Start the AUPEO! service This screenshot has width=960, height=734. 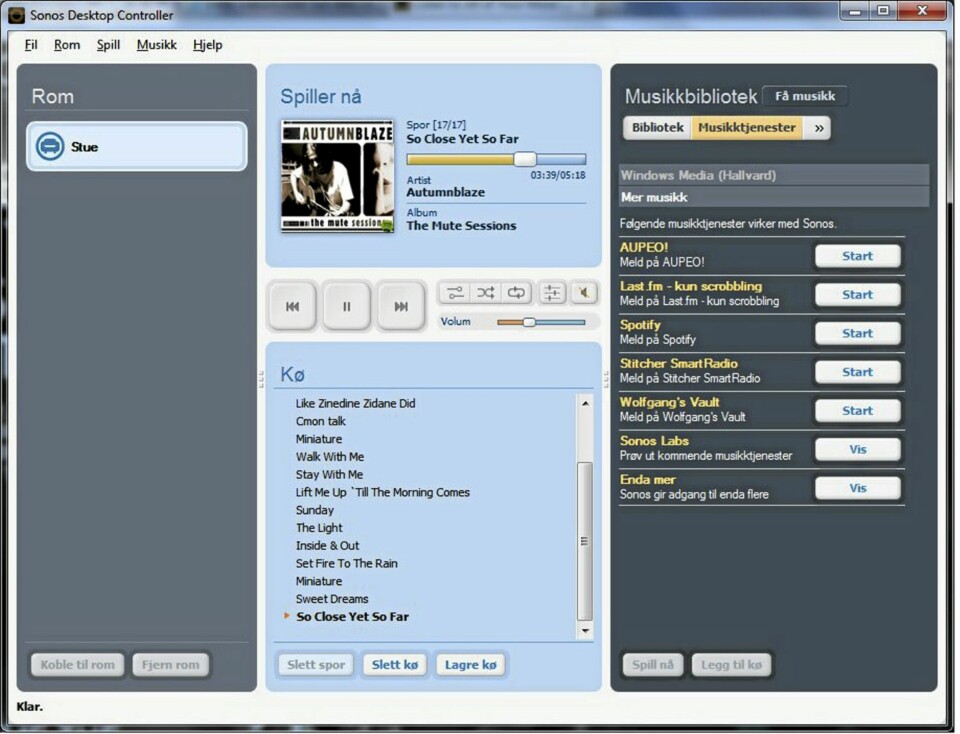857,256
